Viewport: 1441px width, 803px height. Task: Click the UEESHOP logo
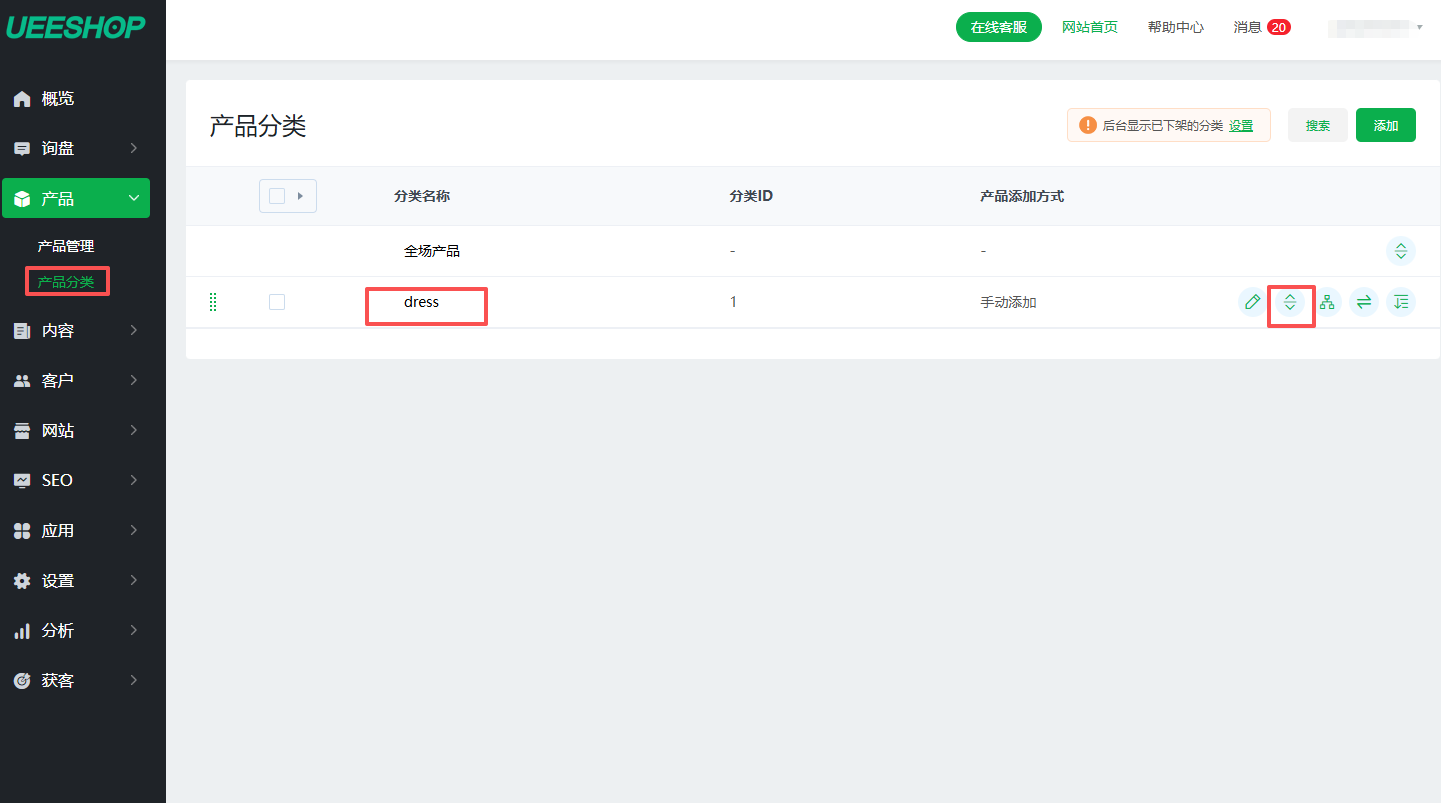pos(76,27)
